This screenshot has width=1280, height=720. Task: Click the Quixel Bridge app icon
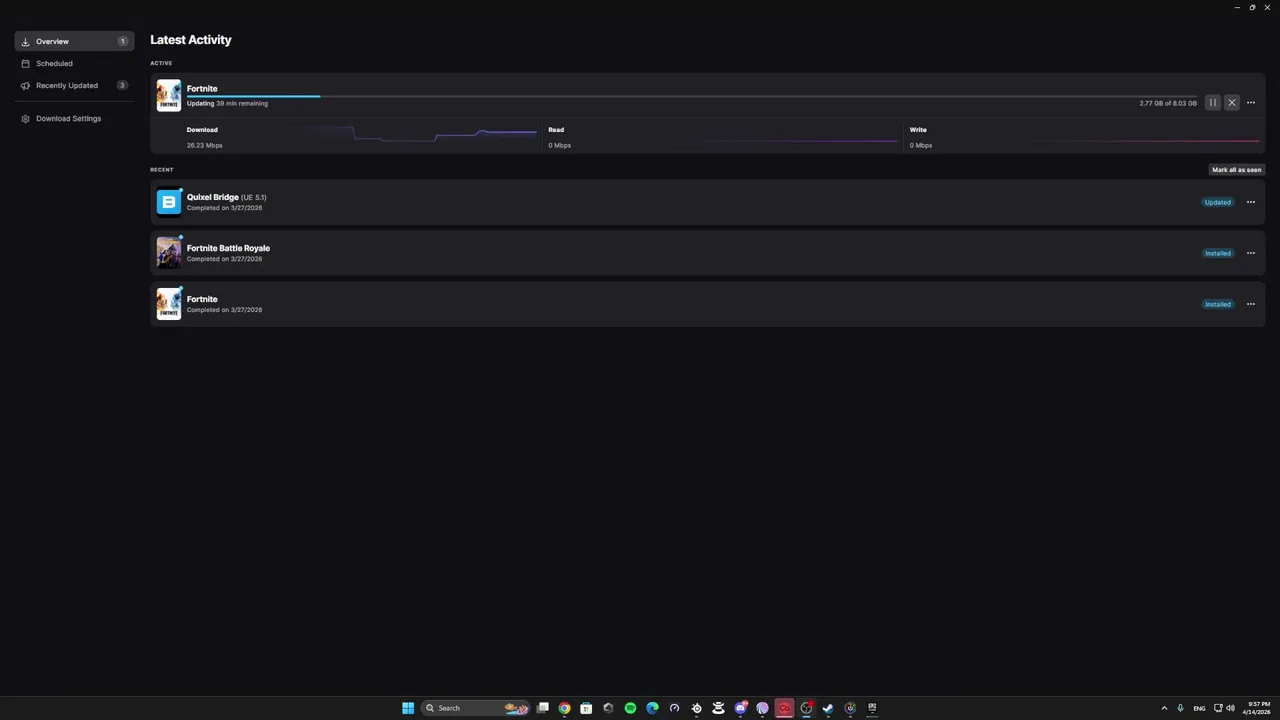[x=169, y=202]
